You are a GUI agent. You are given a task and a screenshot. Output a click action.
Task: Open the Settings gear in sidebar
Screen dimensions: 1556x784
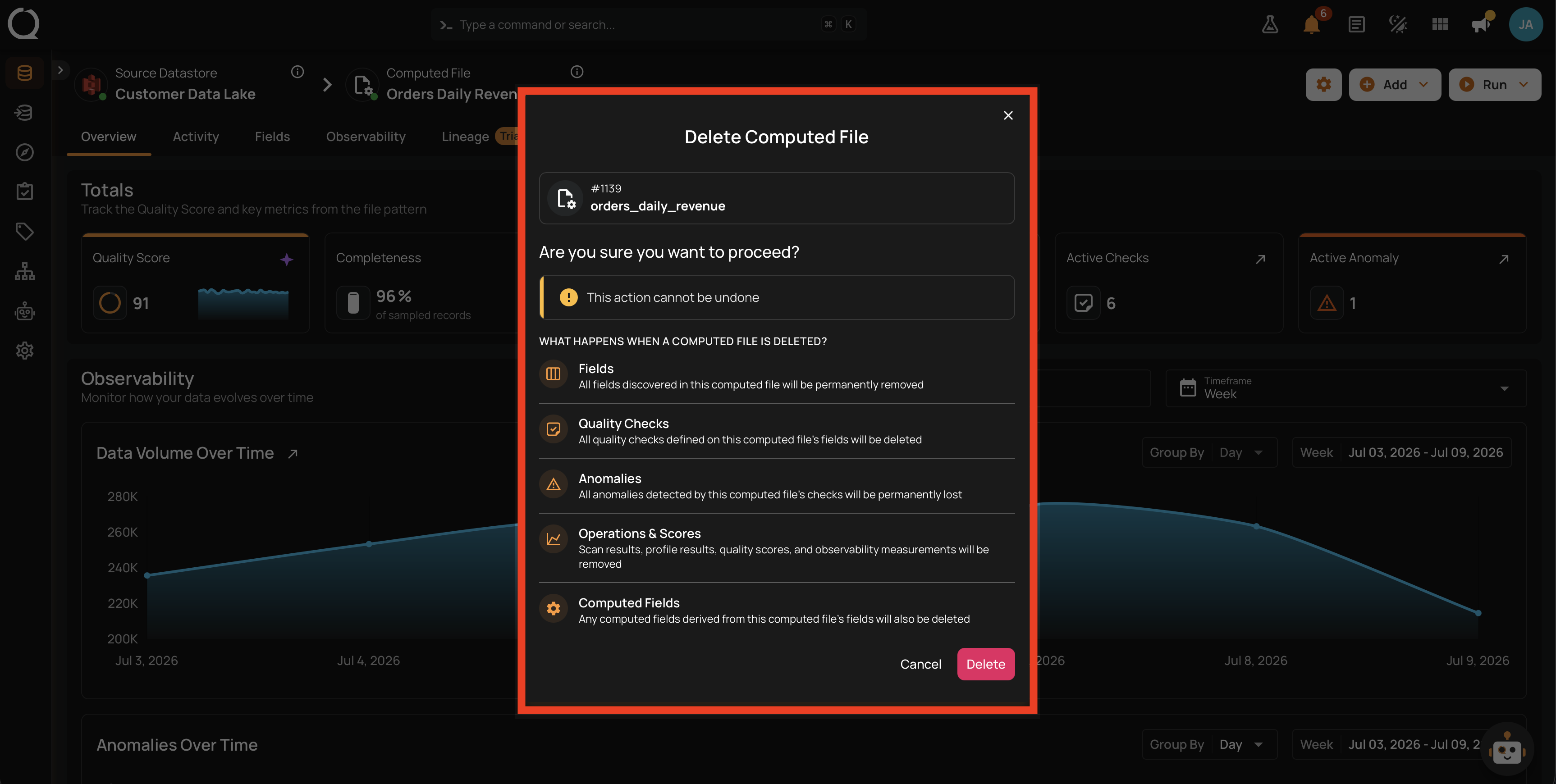25,351
